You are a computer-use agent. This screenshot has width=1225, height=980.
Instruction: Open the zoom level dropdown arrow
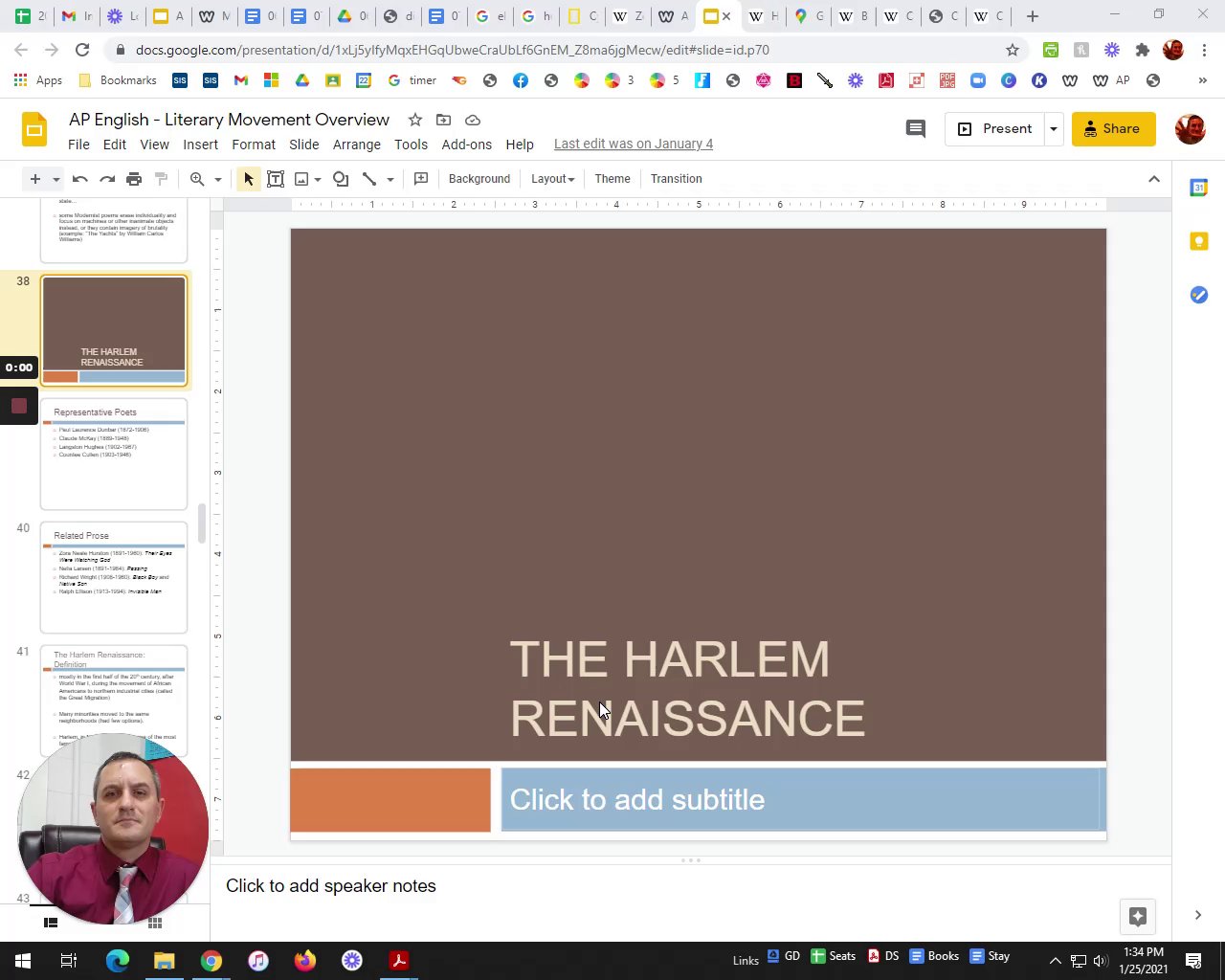[218, 179]
